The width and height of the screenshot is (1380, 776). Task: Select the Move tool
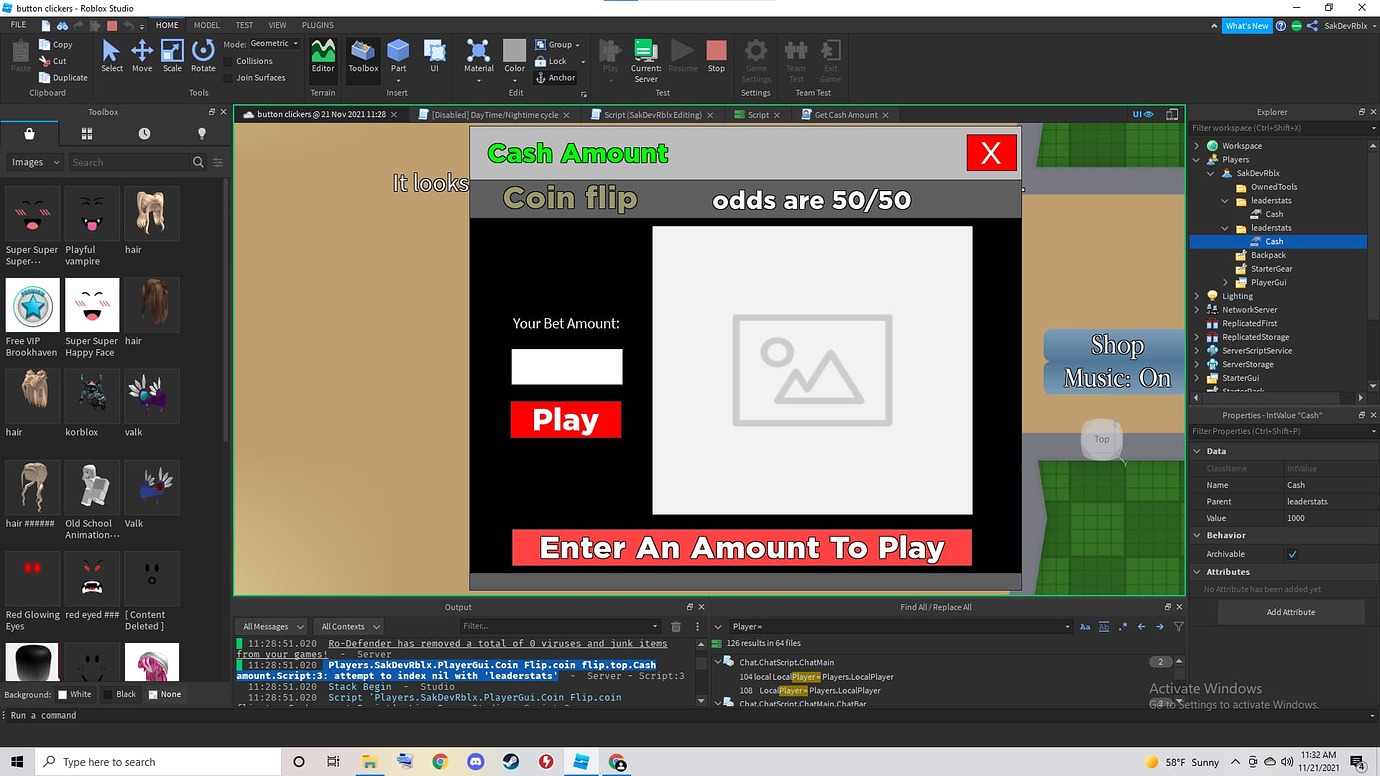[141, 57]
